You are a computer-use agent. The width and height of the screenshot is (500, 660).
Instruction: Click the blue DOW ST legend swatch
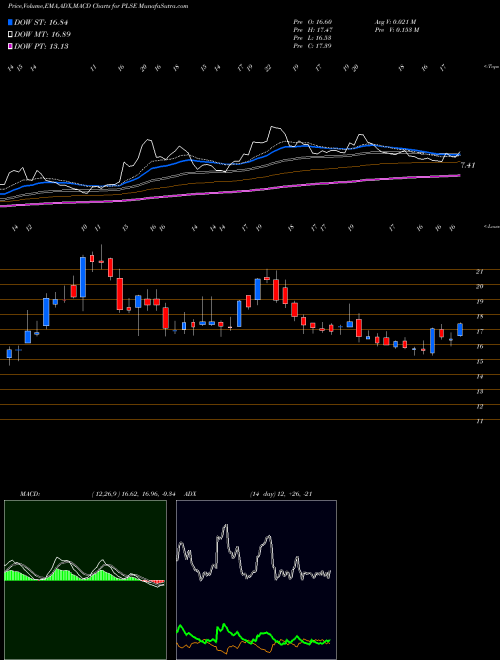(10, 22)
